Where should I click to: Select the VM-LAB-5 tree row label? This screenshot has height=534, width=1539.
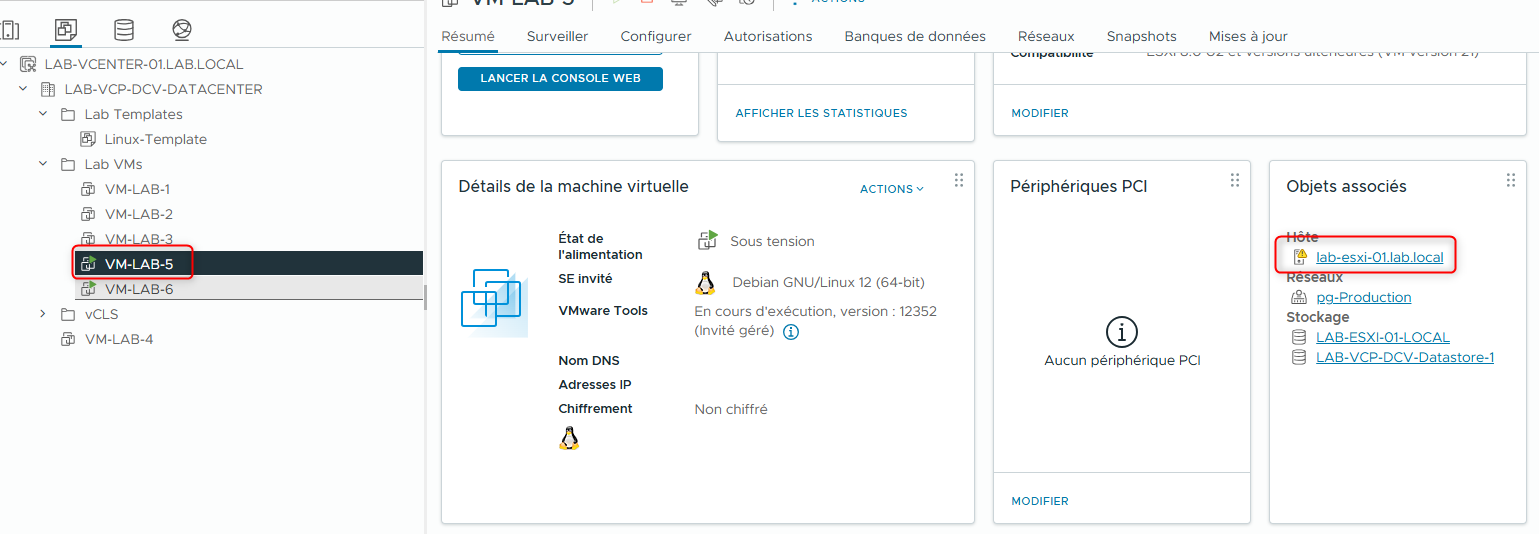pos(139,264)
